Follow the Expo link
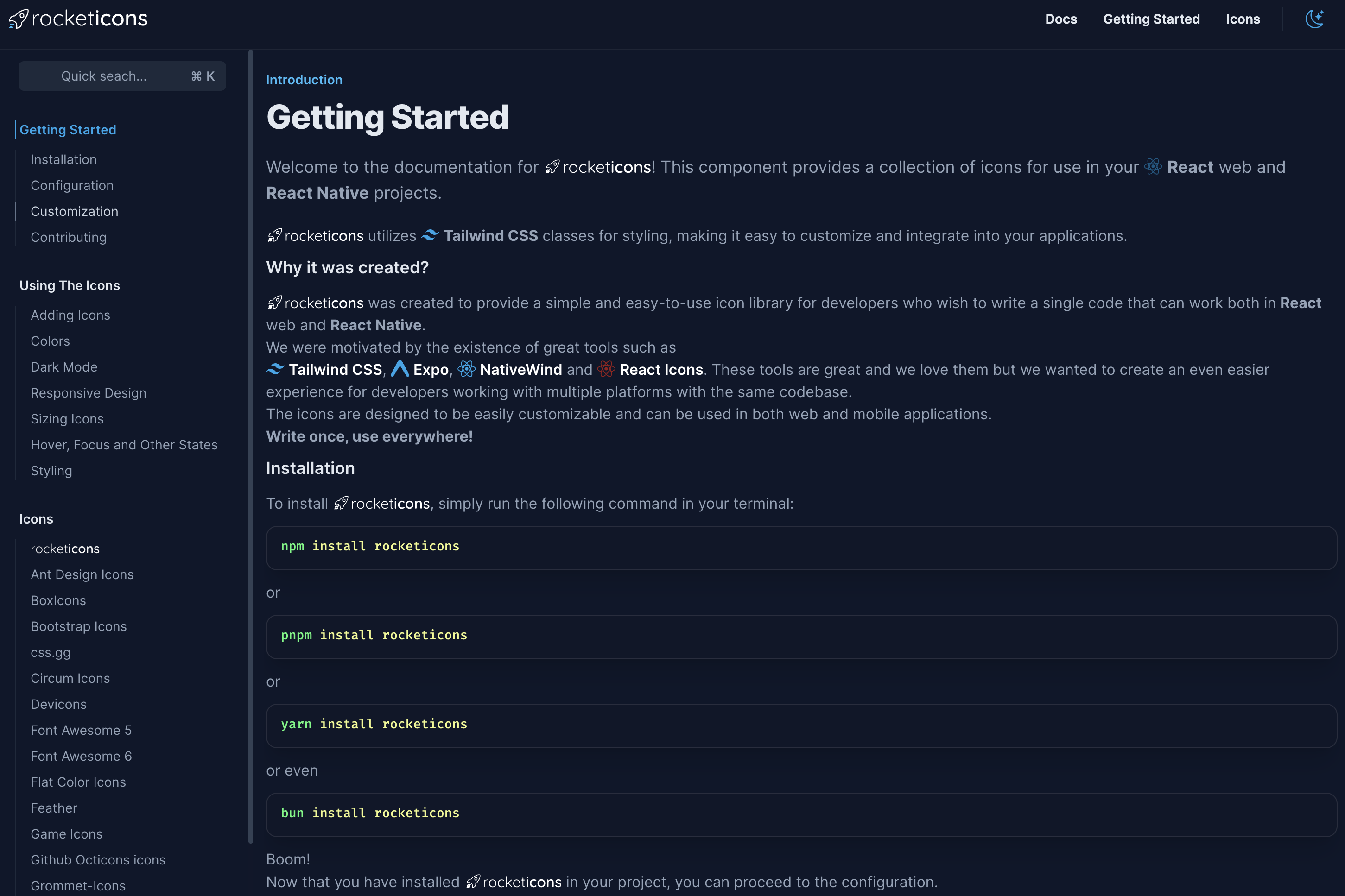Screen dimensions: 1345x896 pyautogui.click(x=431, y=370)
